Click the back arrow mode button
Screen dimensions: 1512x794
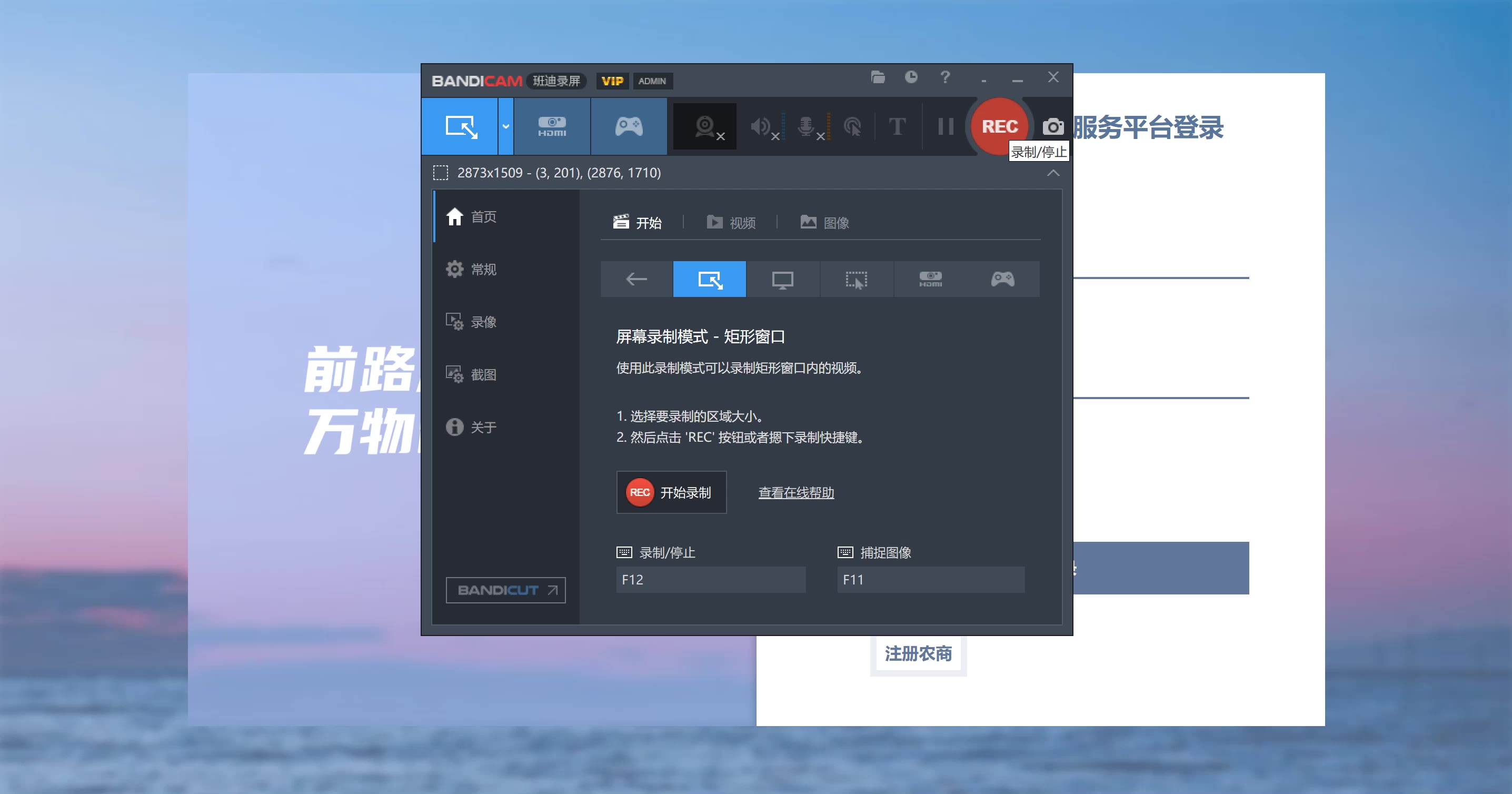(636, 279)
